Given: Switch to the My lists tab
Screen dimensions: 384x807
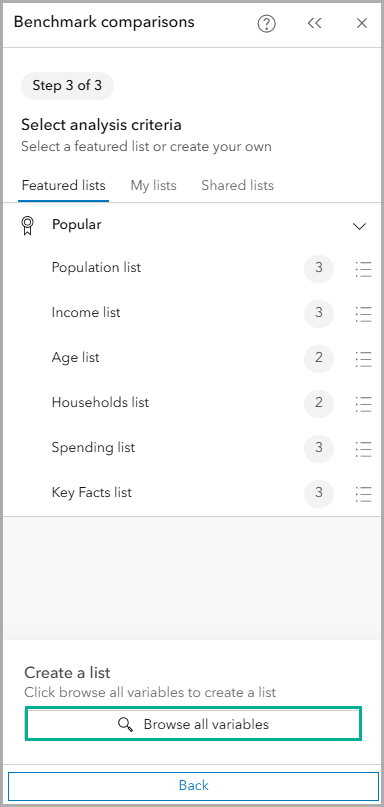Looking at the screenshot, I should (153, 185).
